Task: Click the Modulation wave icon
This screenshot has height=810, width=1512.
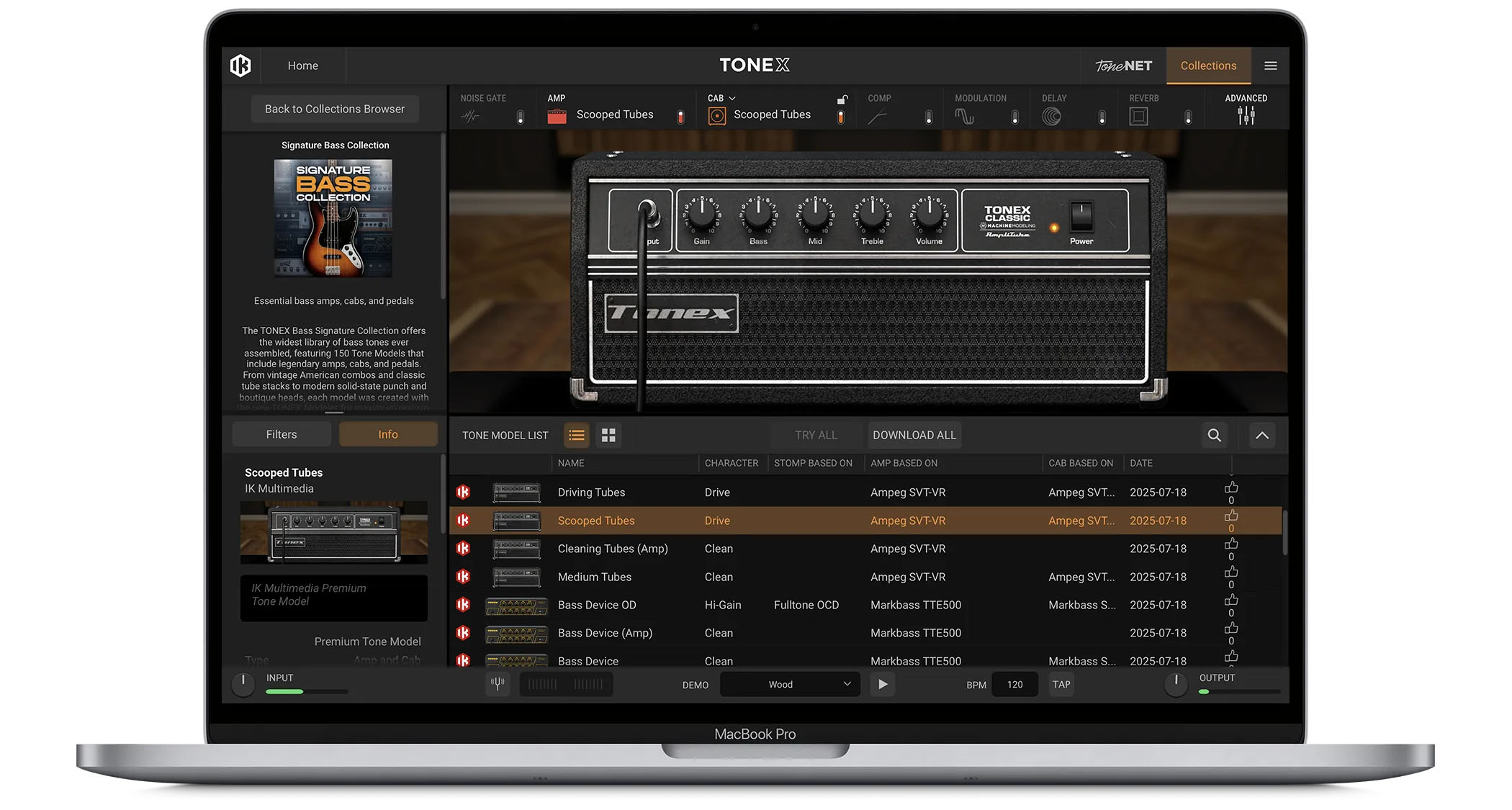Action: coord(964,116)
